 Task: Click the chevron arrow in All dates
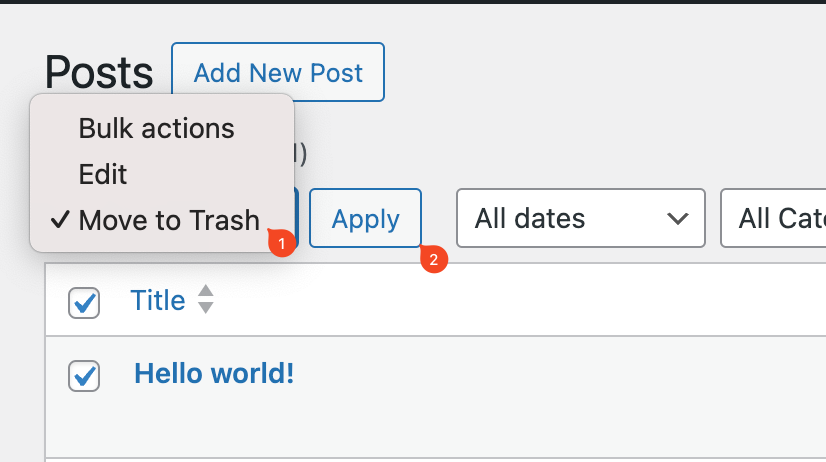(x=677, y=218)
